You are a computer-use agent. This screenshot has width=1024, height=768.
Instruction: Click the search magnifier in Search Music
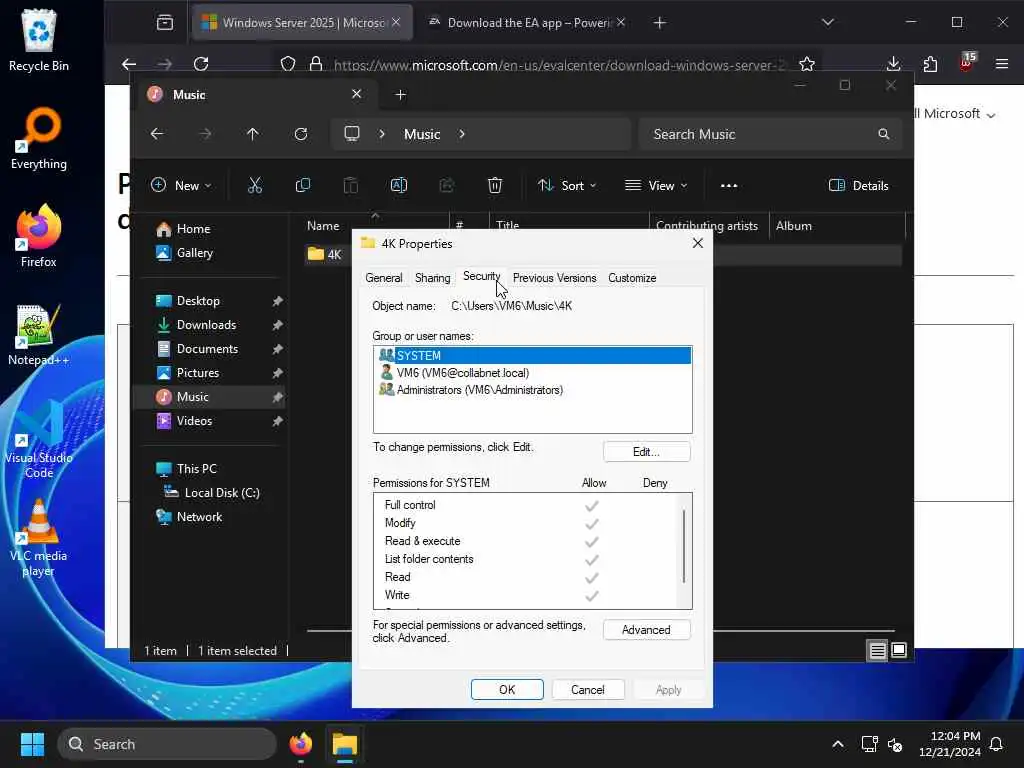(x=884, y=134)
